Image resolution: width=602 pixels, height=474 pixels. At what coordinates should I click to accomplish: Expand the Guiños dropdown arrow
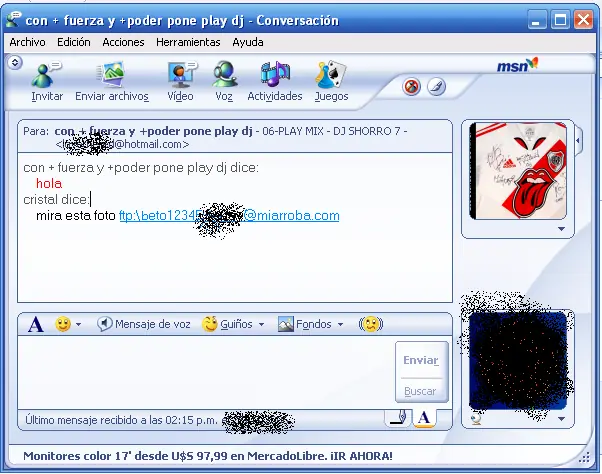(261, 325)
